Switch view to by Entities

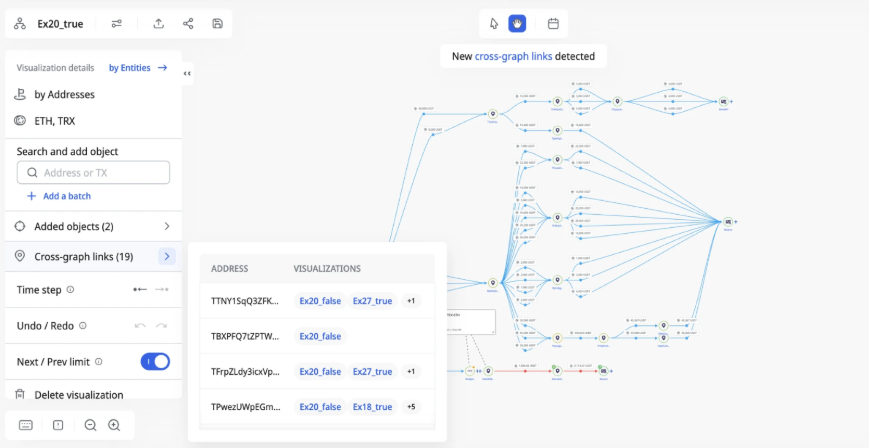pos(138,68)
